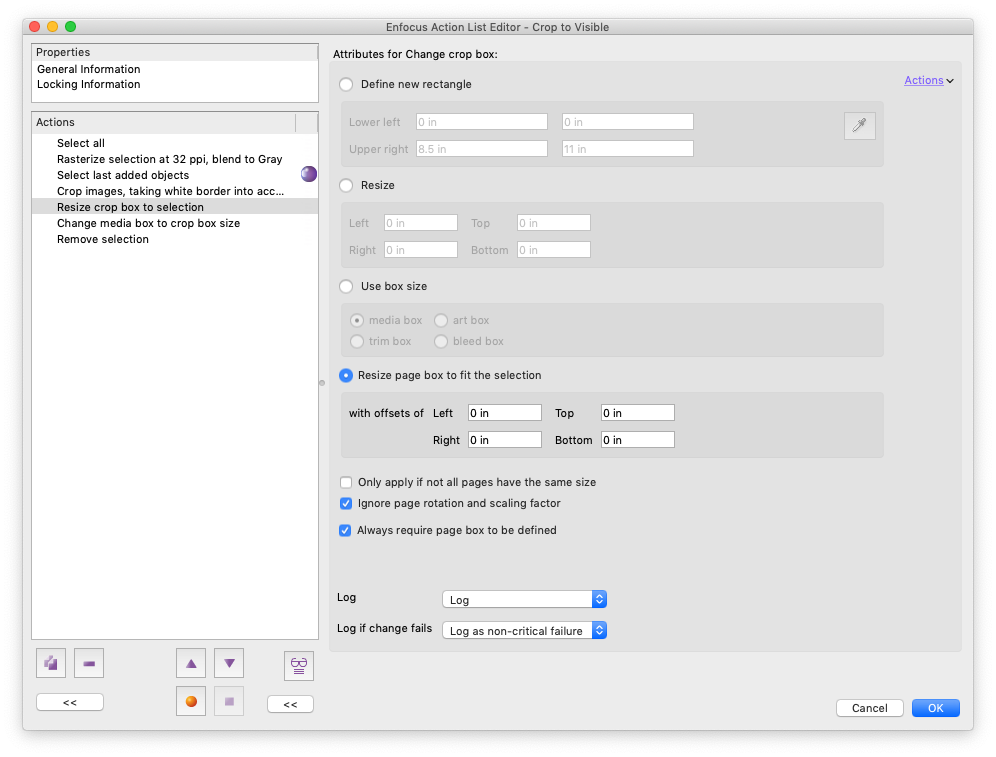Click the eyedropper rectangle picker icon
Viewport: 996px width, 757px height.
click(x=859, y=125)
